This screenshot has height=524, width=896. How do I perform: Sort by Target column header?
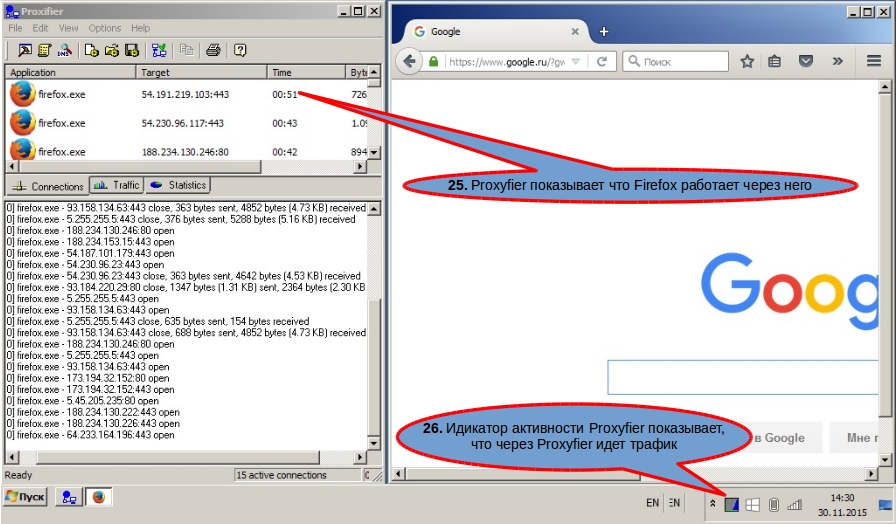[x=201, y=73]
